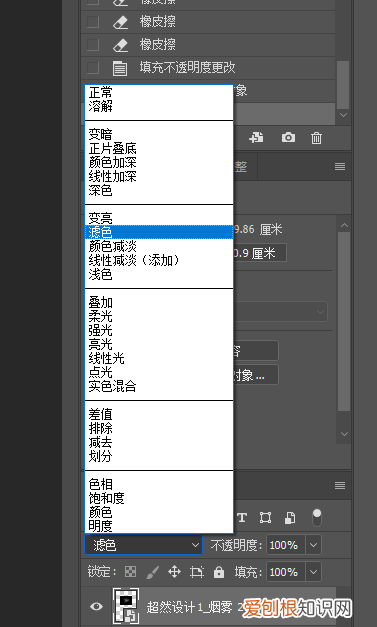This screenshot has height=627, width=377.
Task: Open the Layers panel hamburger menu
Action: click(340, 485)
